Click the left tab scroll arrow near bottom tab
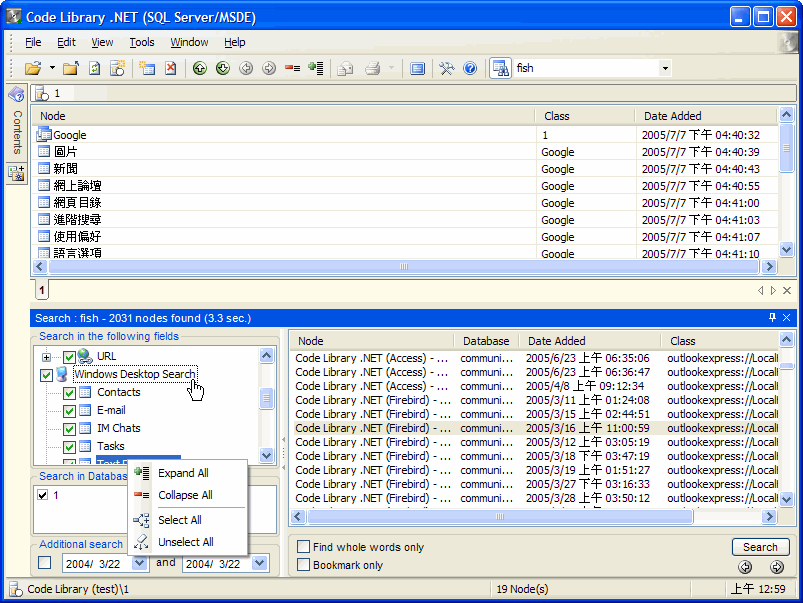This screenshot has height=603, width=803. 760,290
